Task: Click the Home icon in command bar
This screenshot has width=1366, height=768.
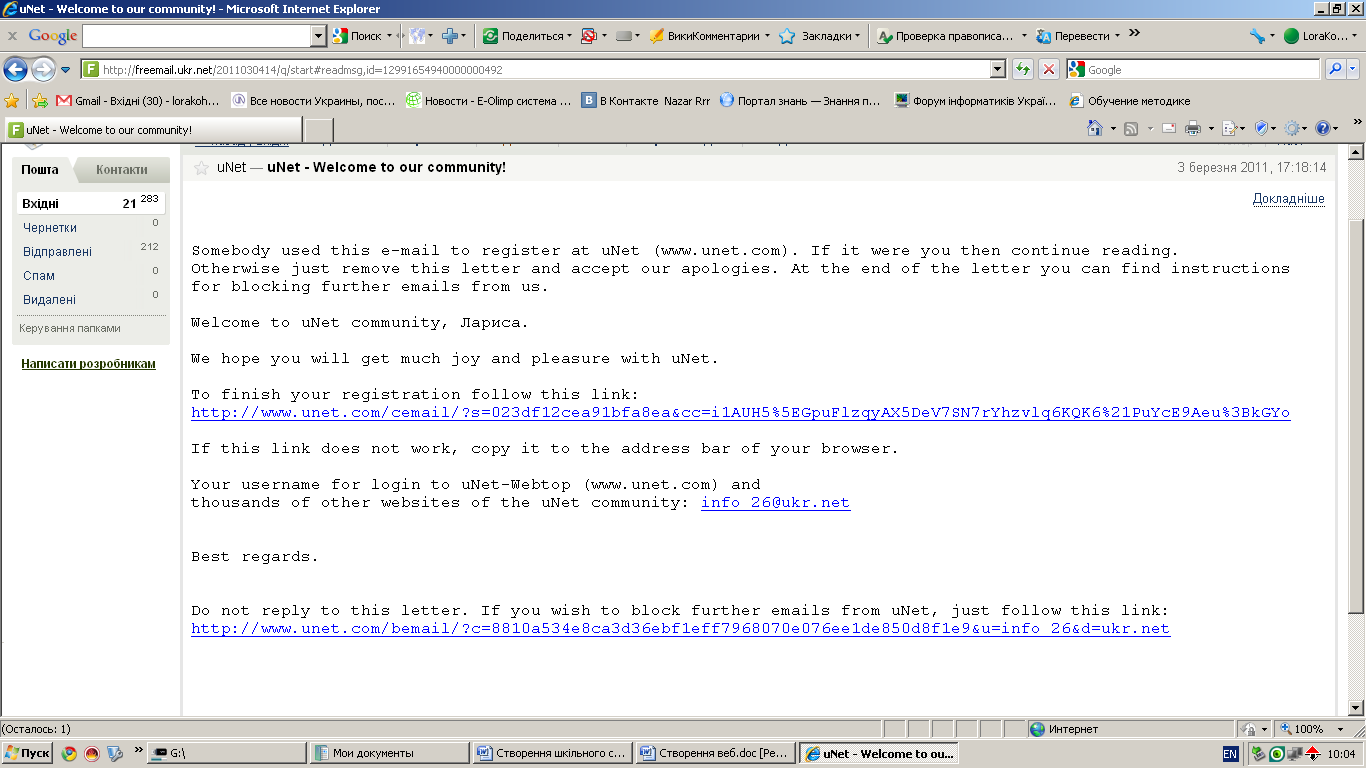Action: pos(1094,128)
